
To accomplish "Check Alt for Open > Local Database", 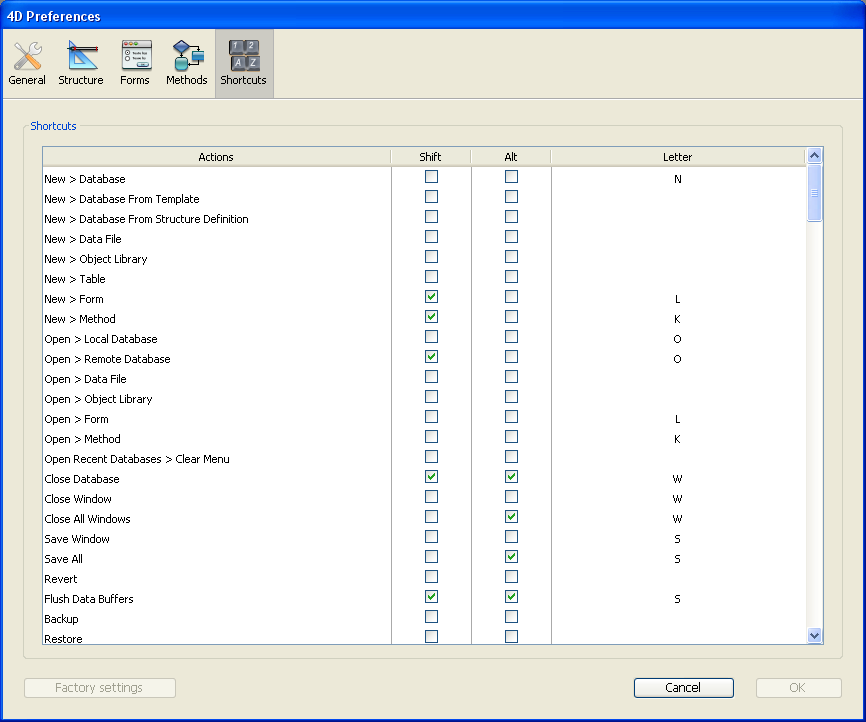I will click(511, 337).
